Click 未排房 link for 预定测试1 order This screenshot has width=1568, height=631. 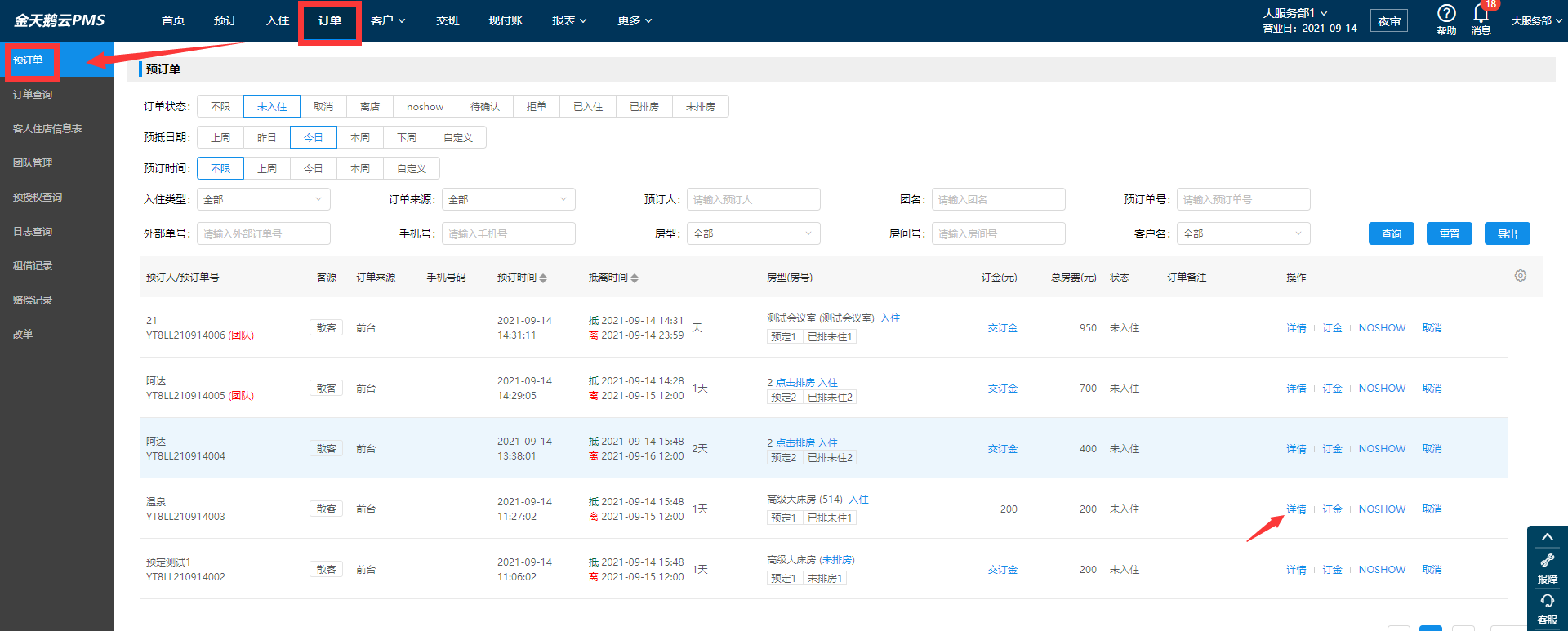[837, 560]
